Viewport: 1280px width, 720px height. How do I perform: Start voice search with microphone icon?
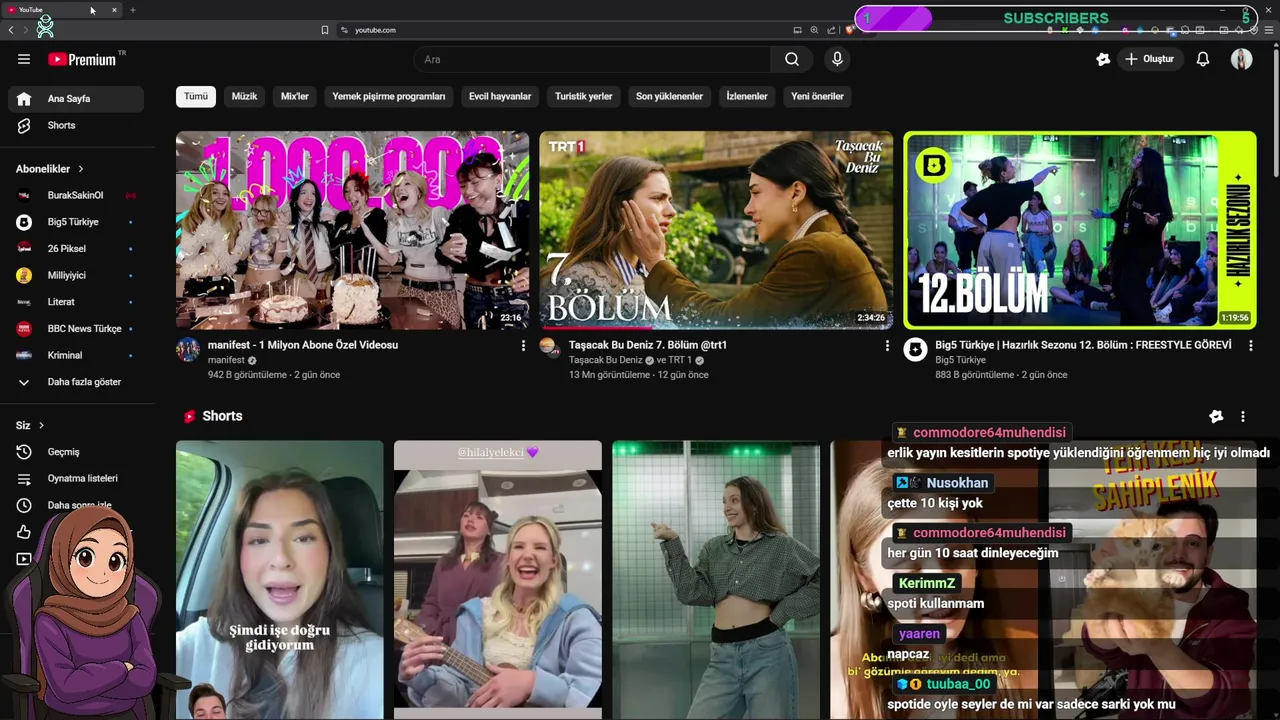click(x=837, y=59)
